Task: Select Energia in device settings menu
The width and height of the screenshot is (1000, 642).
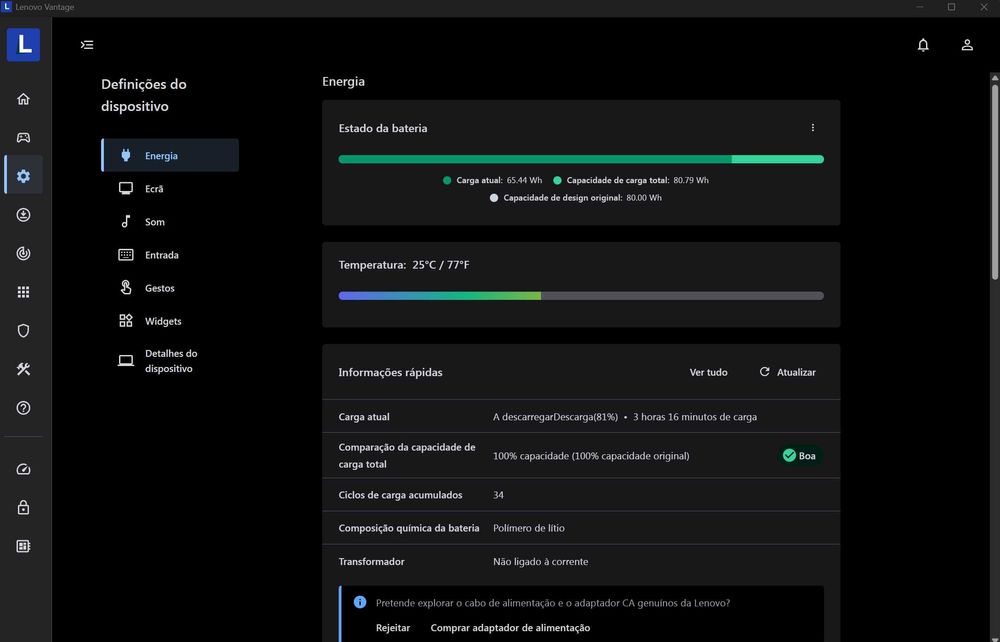Action: pos(170,156)
